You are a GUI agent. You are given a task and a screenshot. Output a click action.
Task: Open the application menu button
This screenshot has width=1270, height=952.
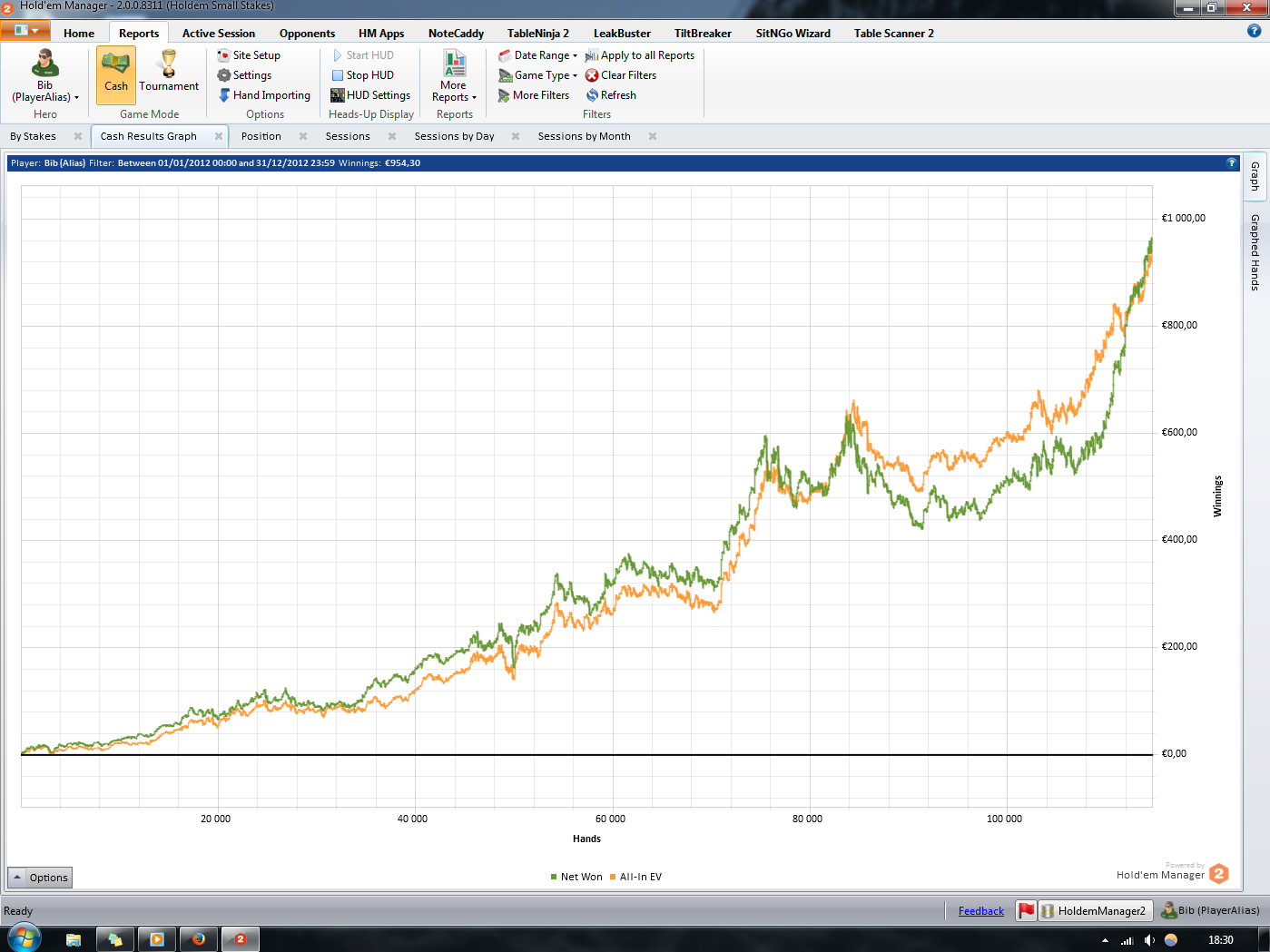(x=25, y=30)
